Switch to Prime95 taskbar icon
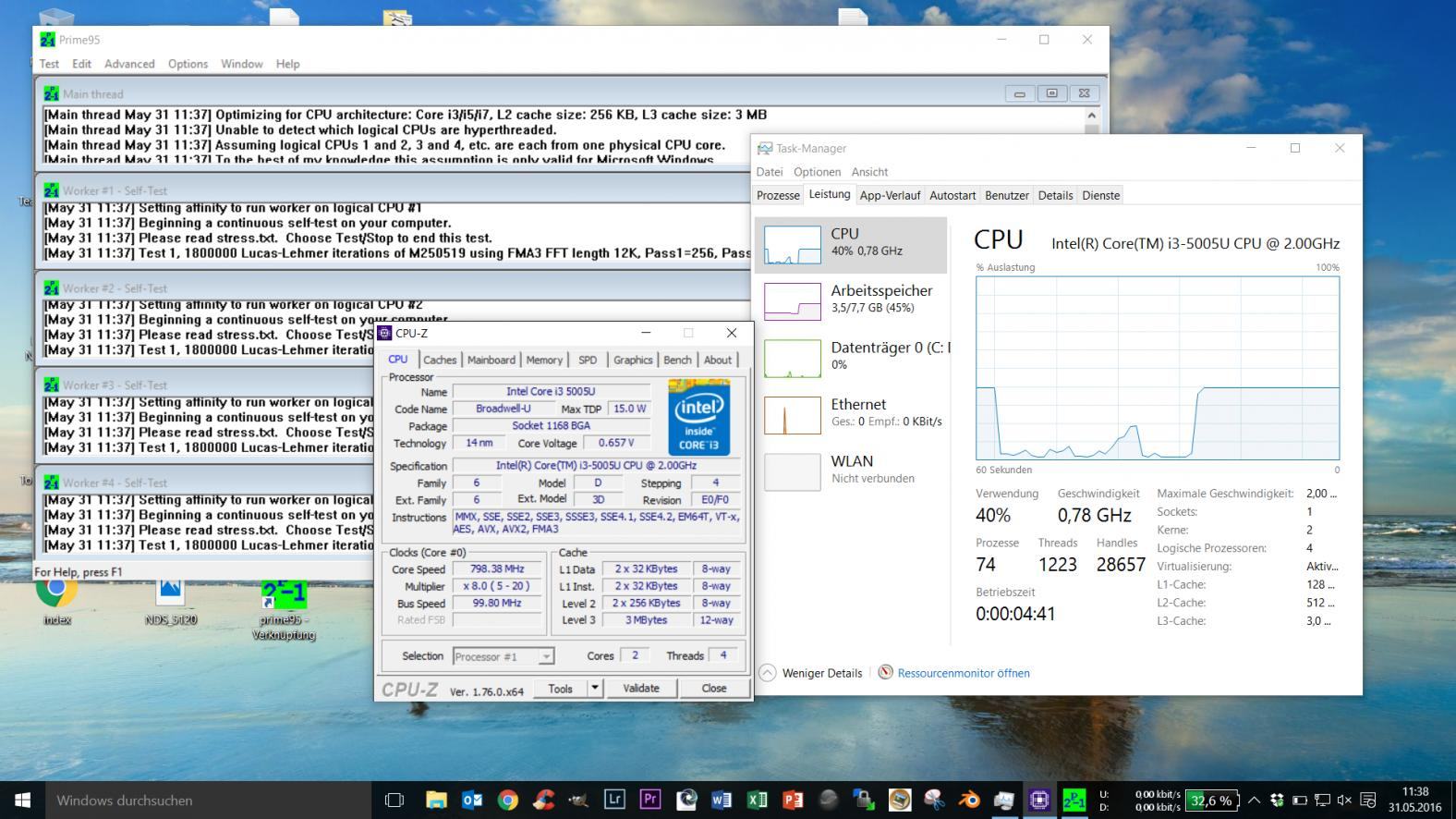This screenshot has width=1456, height=819. [1074, 800]
